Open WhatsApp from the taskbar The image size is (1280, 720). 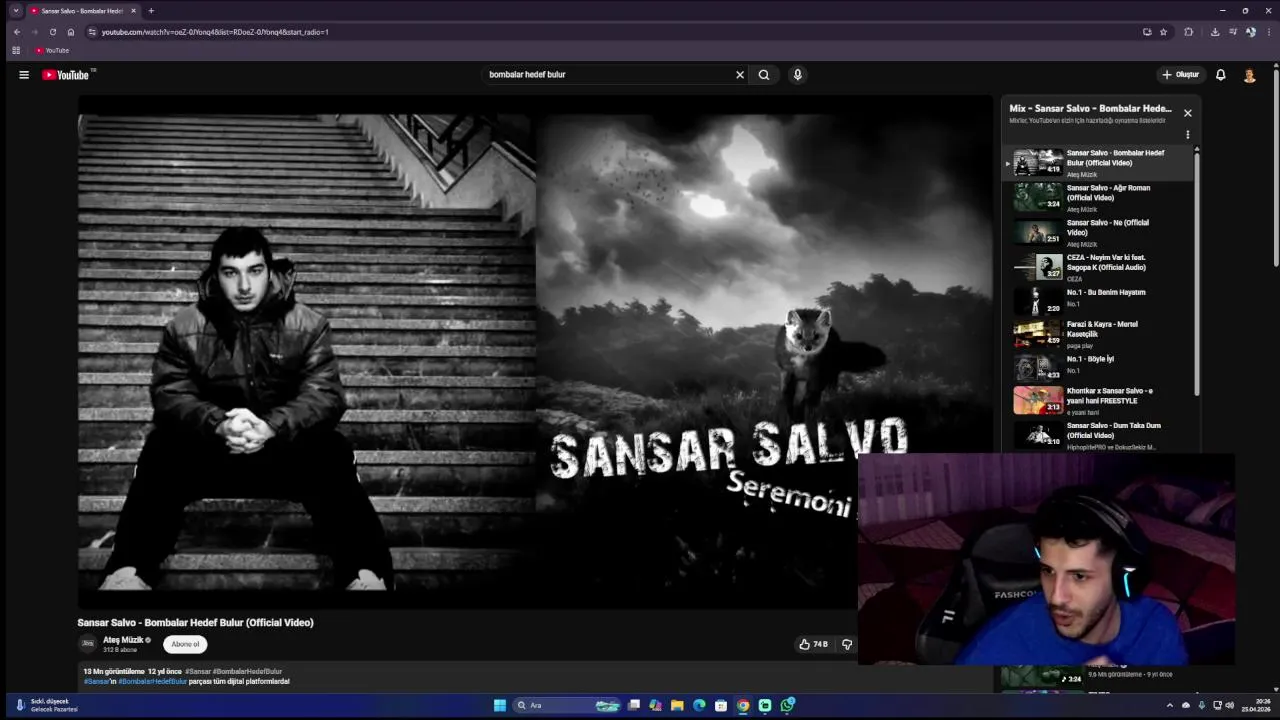click(787, 705)
